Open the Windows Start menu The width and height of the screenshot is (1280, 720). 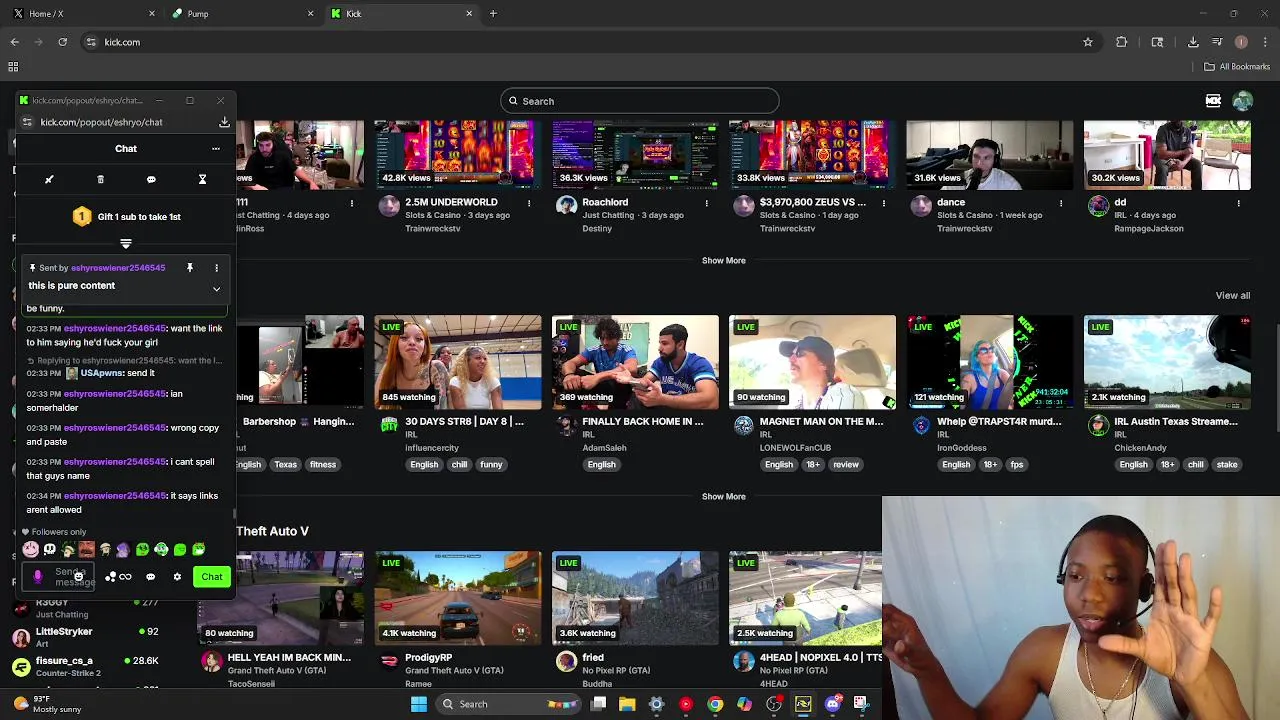[419, 704]
